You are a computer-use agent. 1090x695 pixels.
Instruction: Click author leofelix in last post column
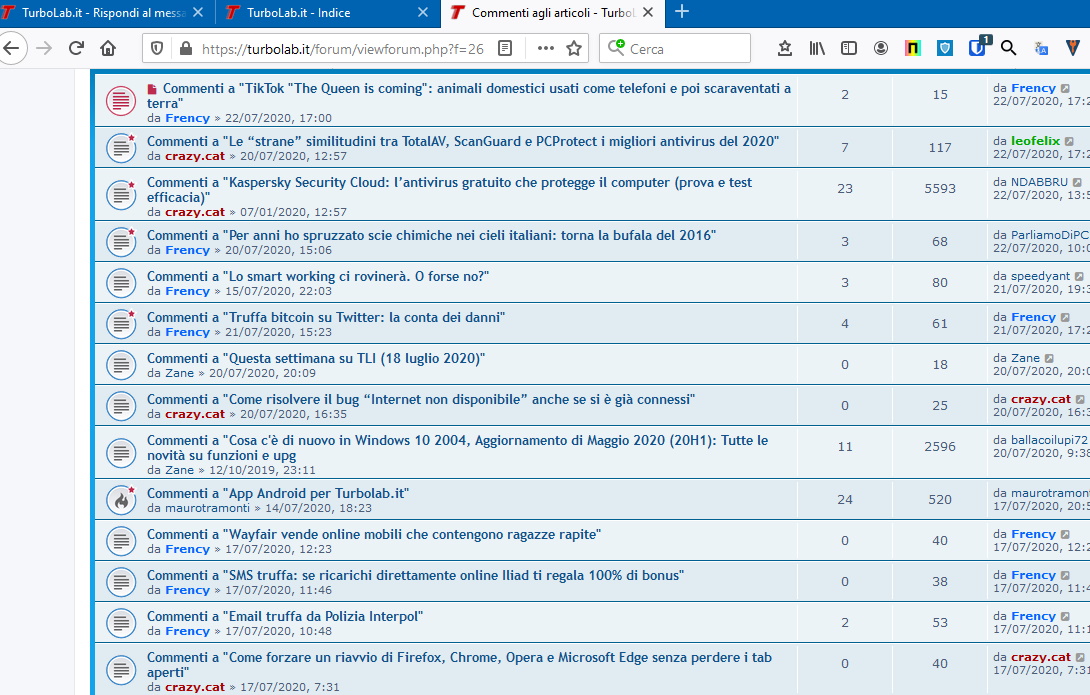pos(1035,141)
